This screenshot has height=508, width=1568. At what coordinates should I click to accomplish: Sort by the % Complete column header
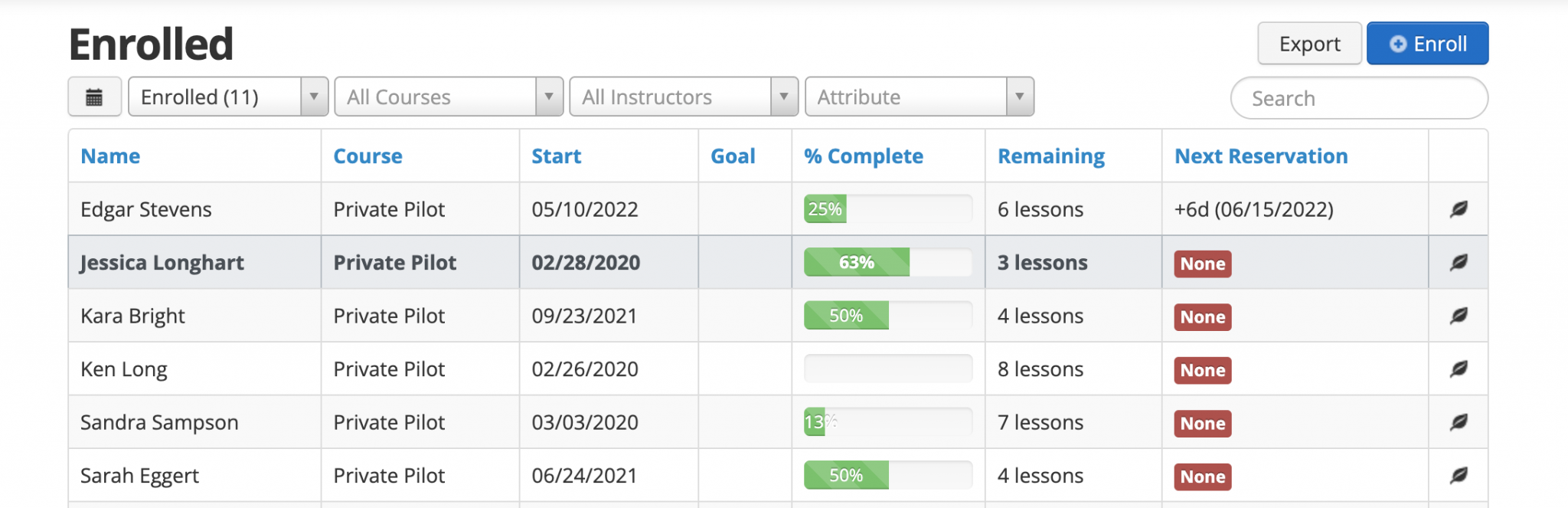click(x=863, y=156)
